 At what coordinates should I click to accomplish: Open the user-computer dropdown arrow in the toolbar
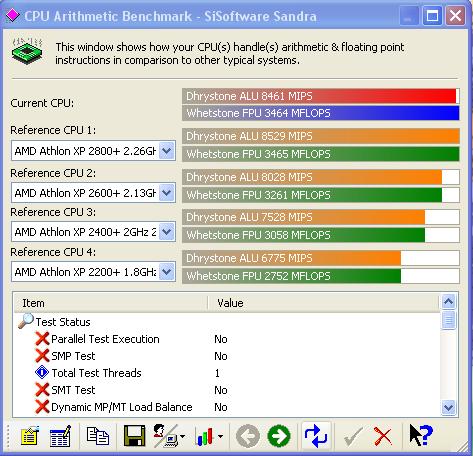[183, 436]
